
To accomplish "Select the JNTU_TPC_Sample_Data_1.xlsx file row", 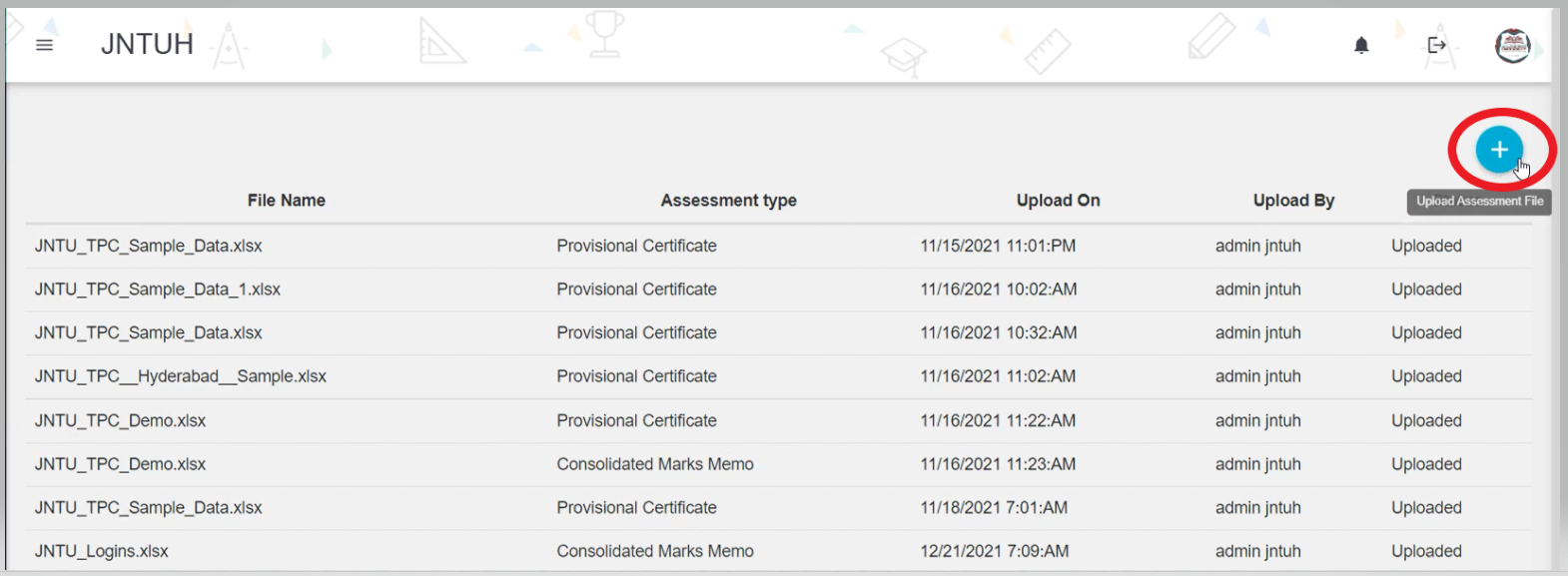I will 158,289.
